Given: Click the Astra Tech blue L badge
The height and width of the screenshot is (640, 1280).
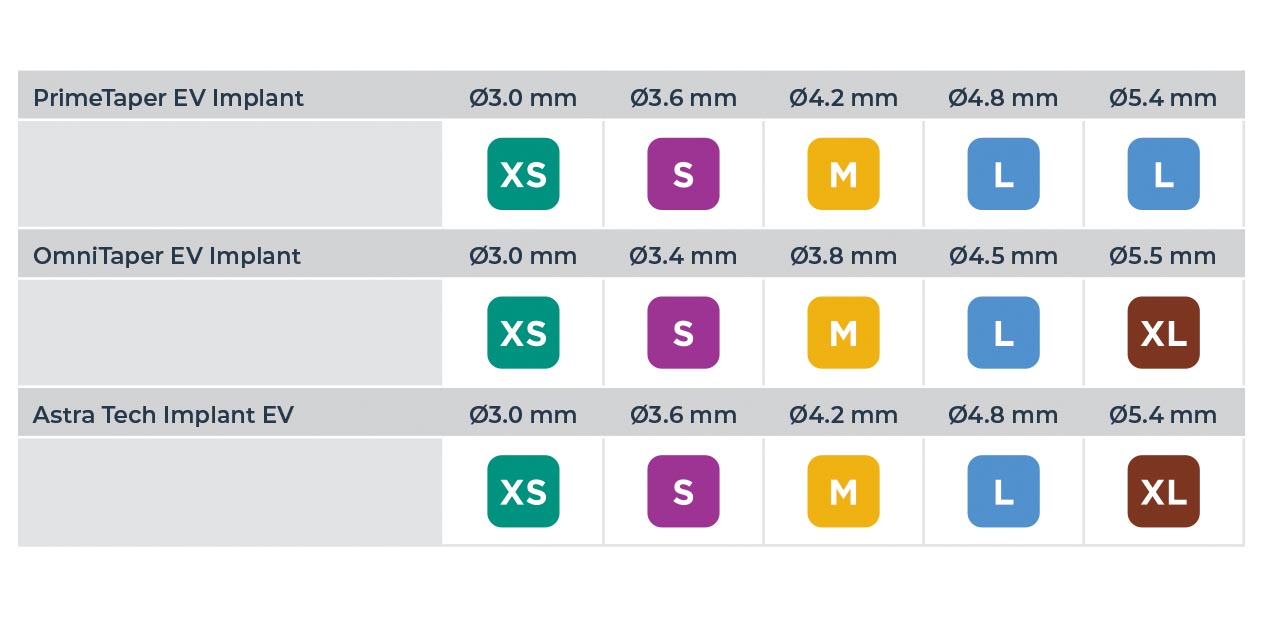Looking at the screenshot, I should (x=1003, y=491).
